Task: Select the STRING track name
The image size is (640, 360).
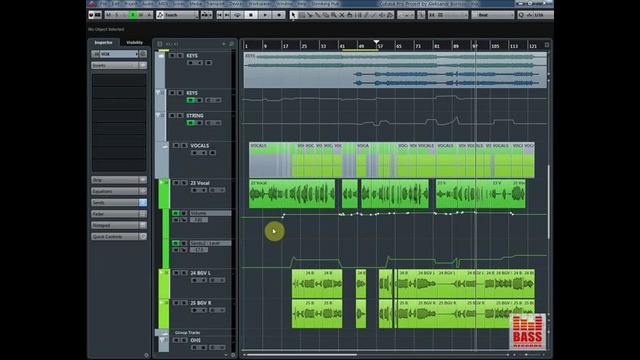Action: pos(195,116)
